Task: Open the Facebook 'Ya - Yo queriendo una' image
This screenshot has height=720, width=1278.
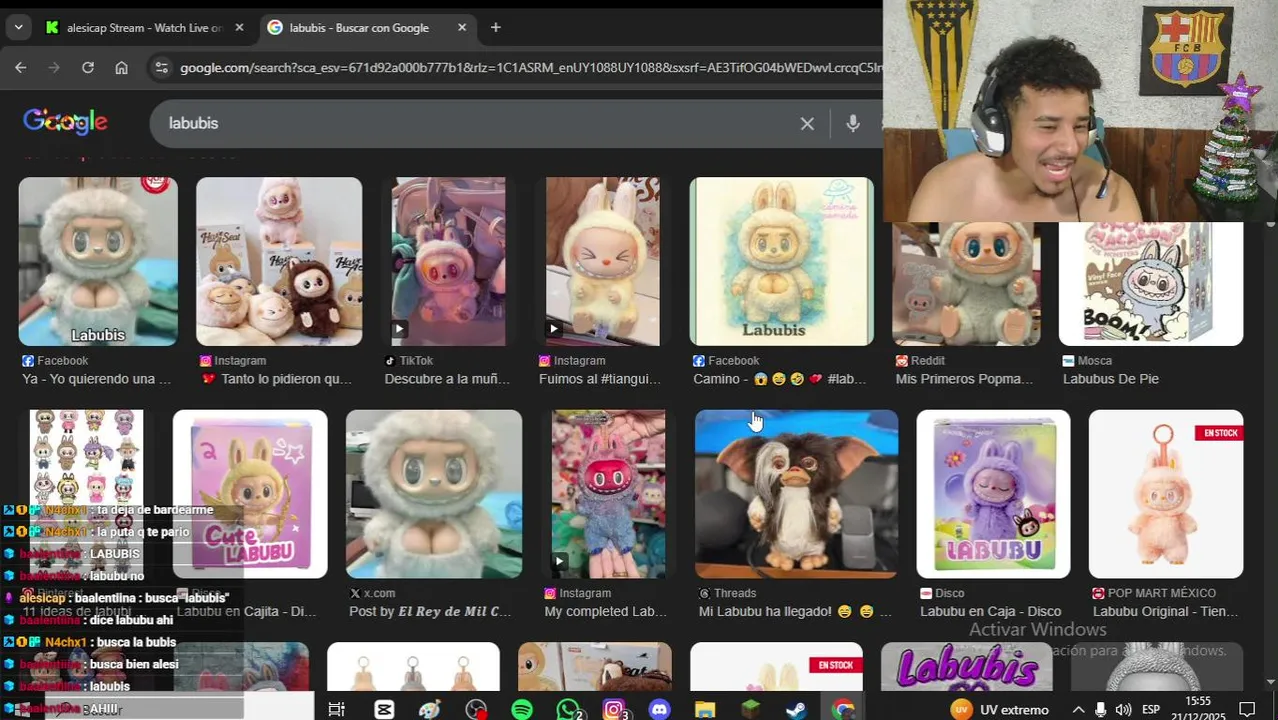Action: pyautogui.click(x=98, y=261)
